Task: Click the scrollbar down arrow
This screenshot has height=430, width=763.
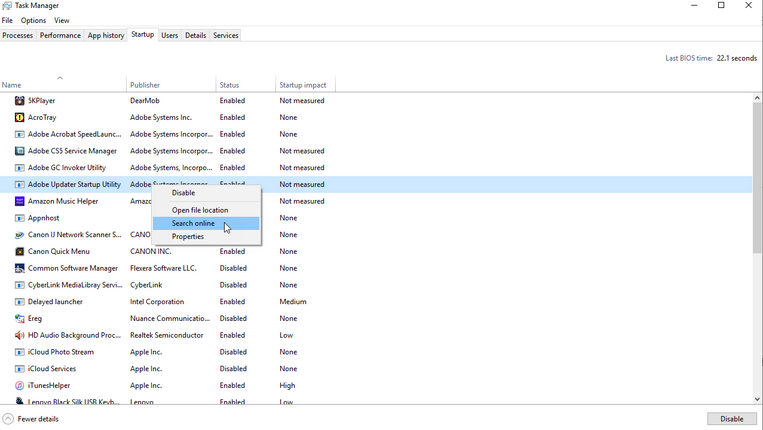Action: (x=757, y=399)
